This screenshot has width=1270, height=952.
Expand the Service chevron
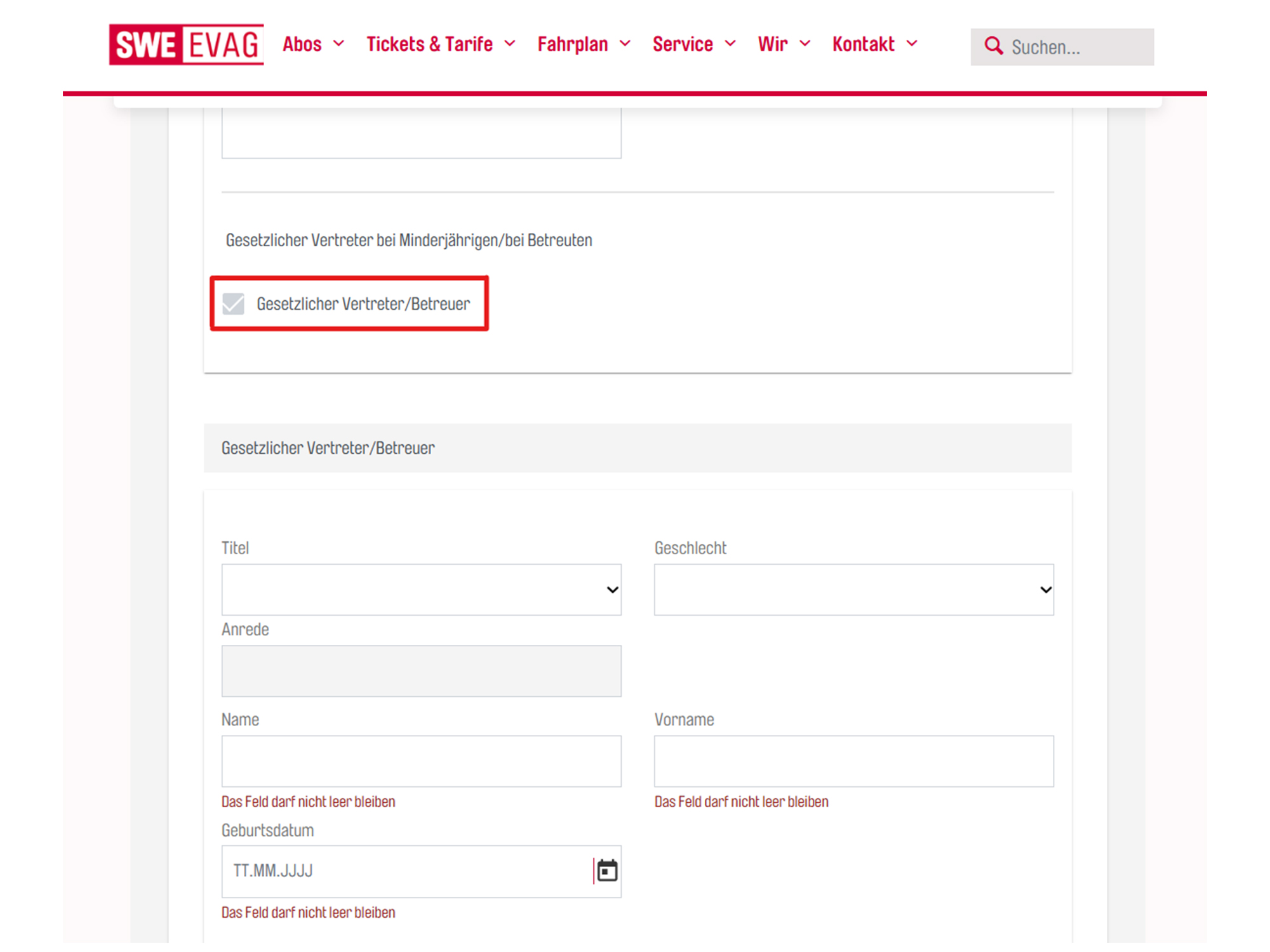(730, 44)
